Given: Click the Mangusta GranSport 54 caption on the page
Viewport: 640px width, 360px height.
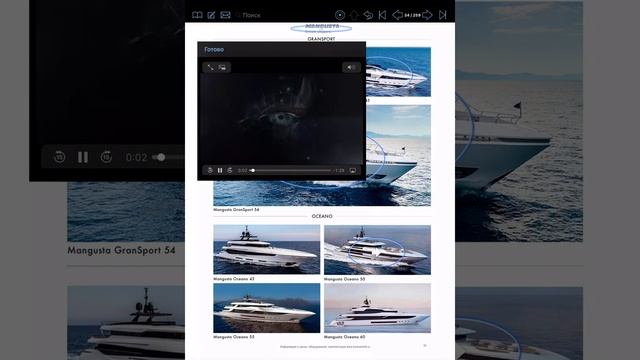Looking at the screenshot, I should (x=236, y=209).
